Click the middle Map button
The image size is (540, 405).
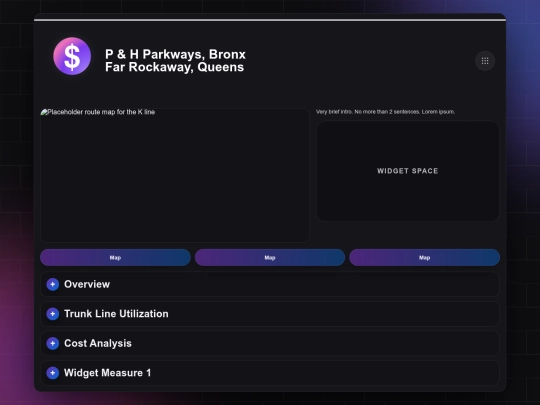click(x=270, y=258)
